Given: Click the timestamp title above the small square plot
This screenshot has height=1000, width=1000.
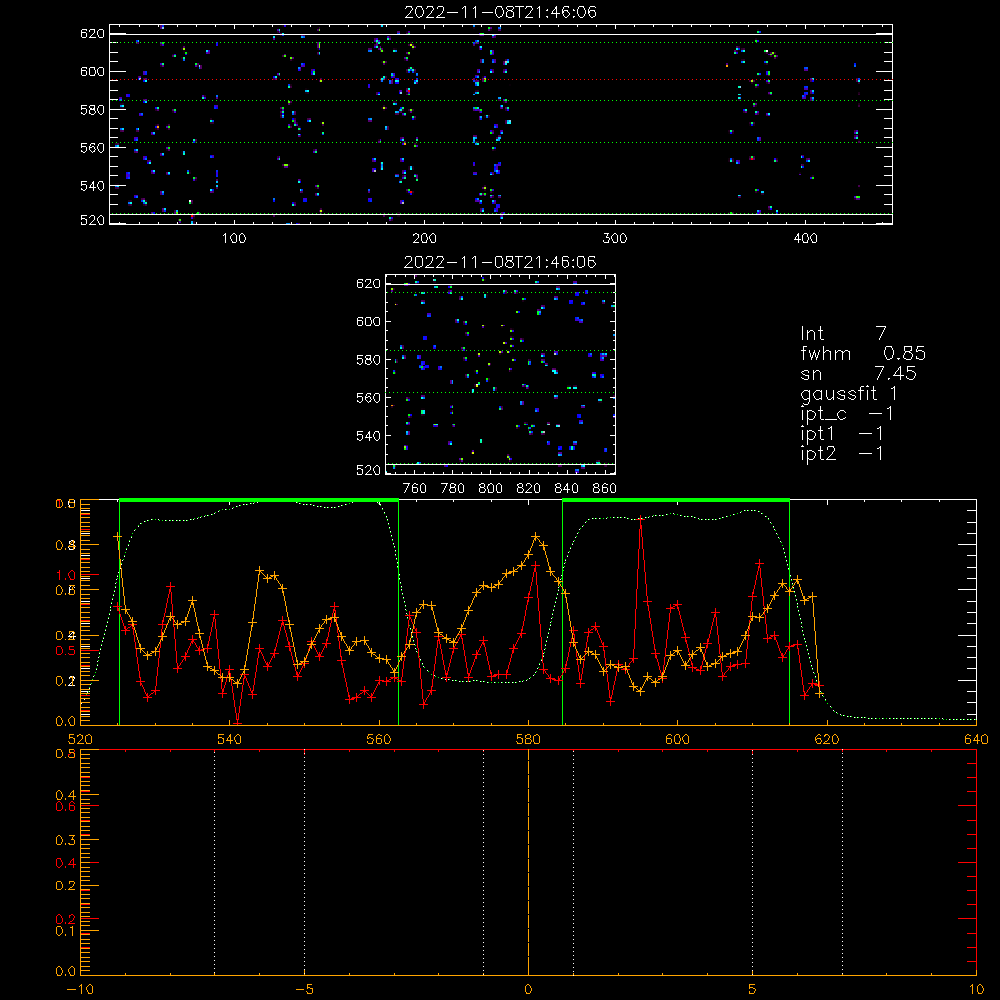Looking at the screenshot, I should click(501, 262).
